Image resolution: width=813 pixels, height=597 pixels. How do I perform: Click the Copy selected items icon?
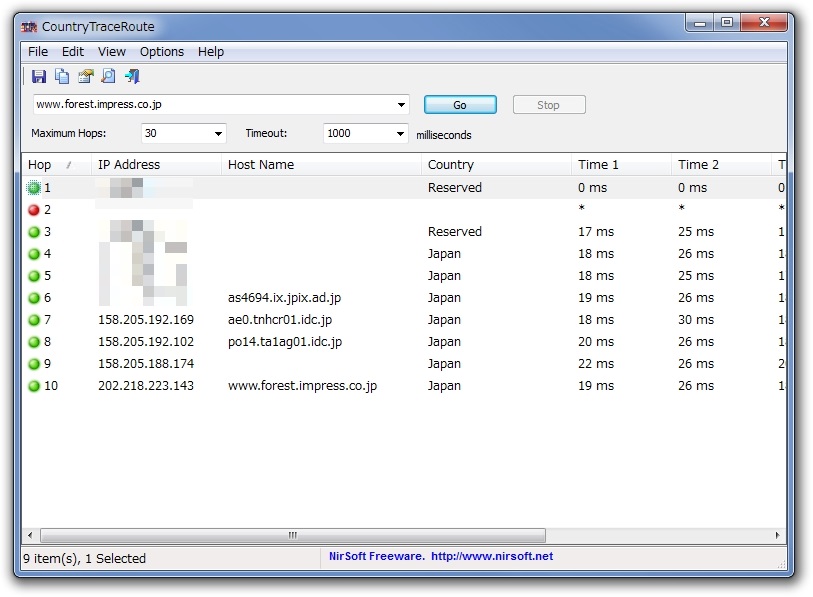click(62, 77)
